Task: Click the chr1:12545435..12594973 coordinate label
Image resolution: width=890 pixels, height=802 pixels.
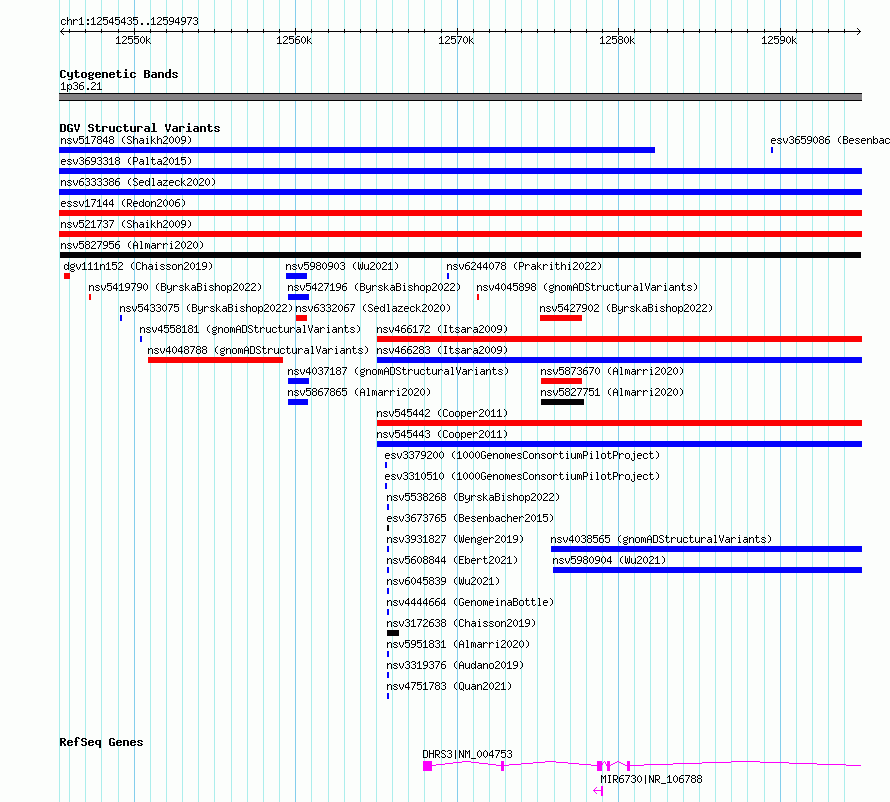Action: tap(129, 22)
